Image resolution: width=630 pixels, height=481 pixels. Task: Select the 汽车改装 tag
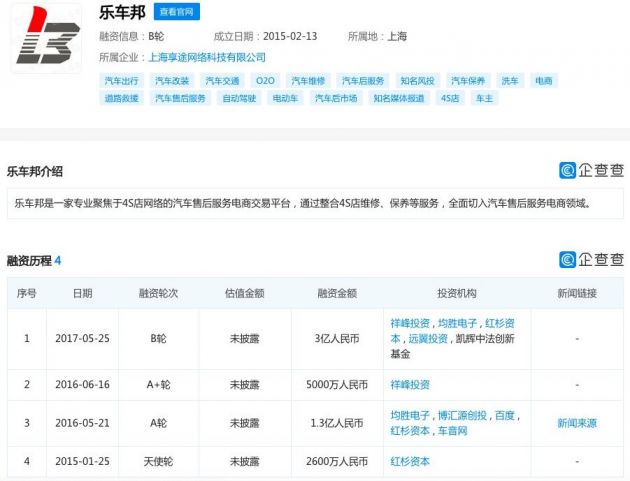172,81
